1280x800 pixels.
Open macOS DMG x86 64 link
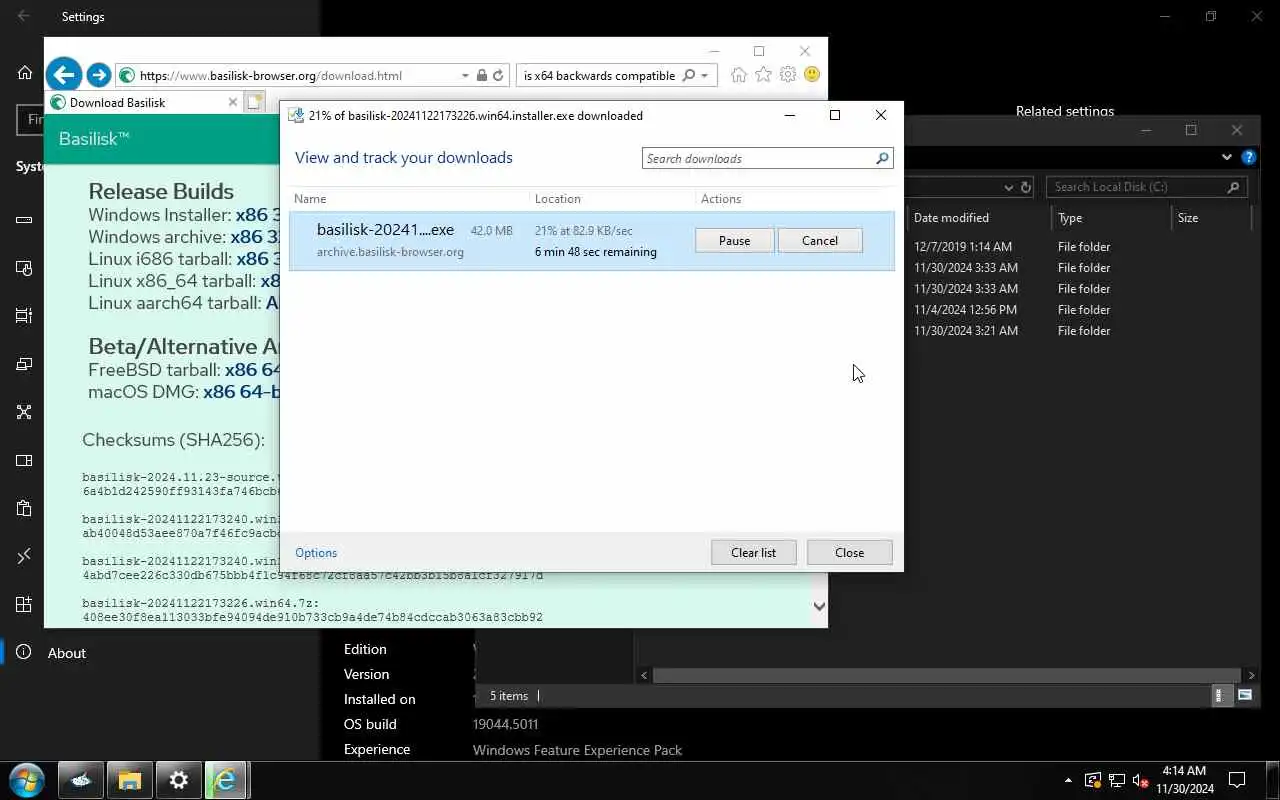coord(241,392)
